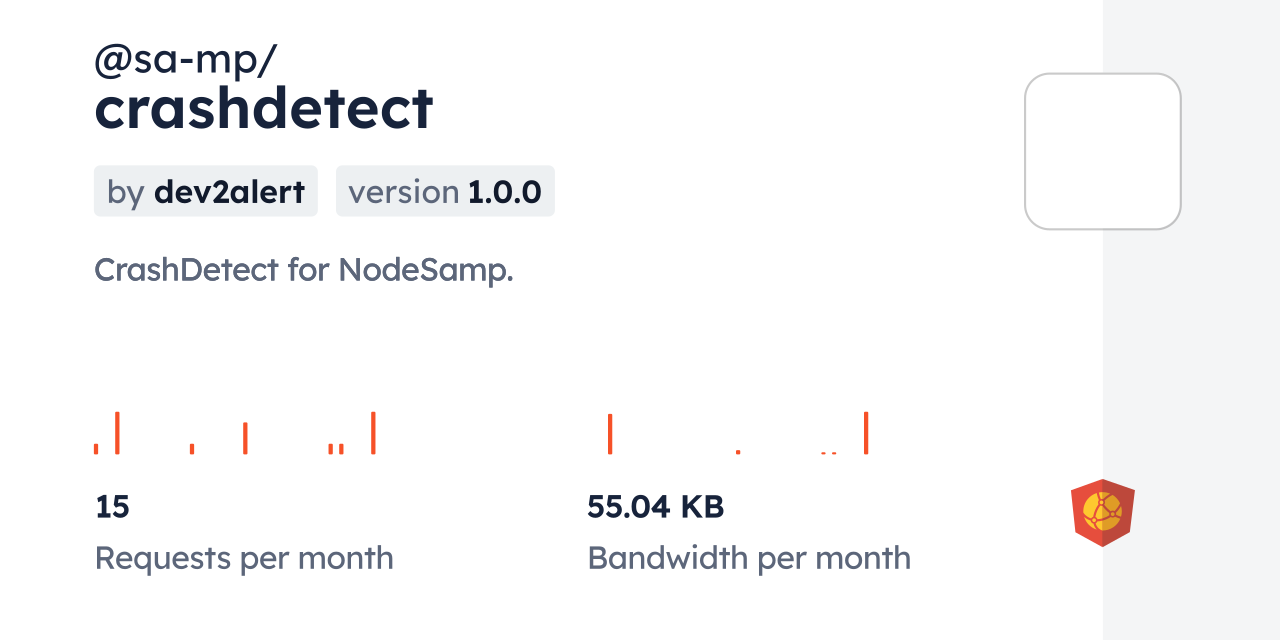This screenshot has height=640, width=1280.
Task: Pick the fourth bar in the requests chart
Action: 245,438
